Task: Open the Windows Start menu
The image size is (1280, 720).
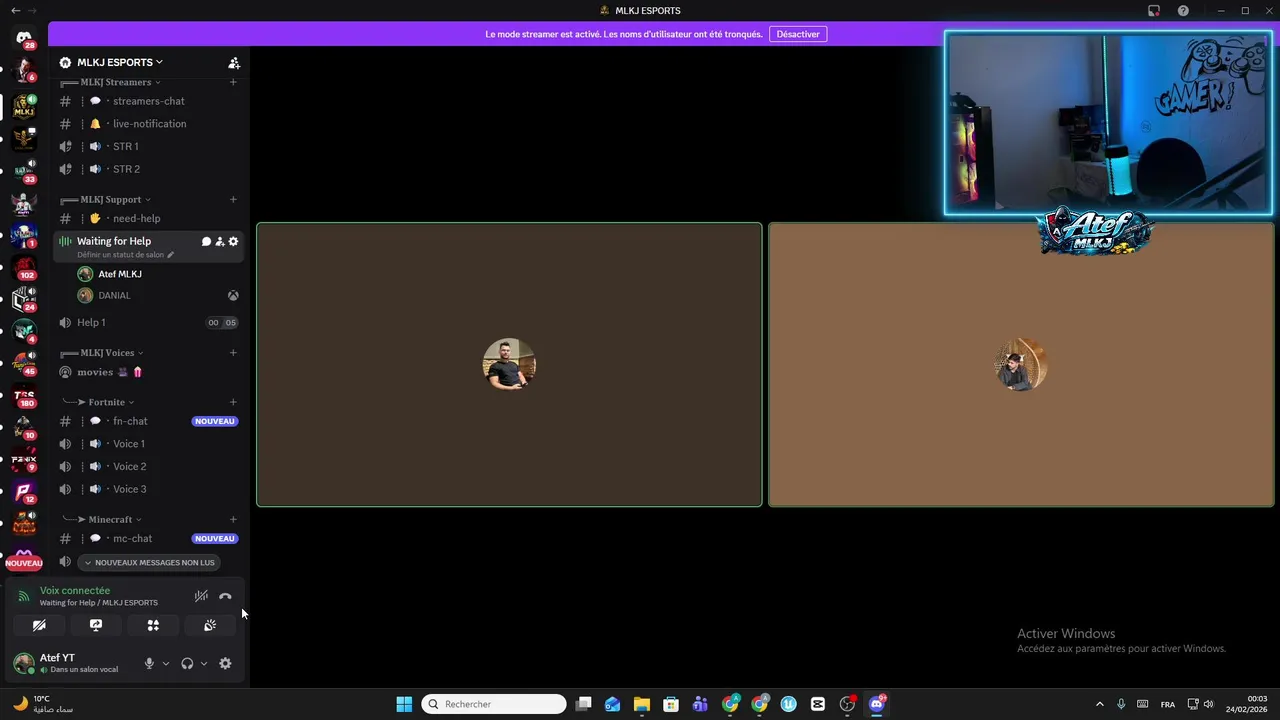Action: pos(404,704)
